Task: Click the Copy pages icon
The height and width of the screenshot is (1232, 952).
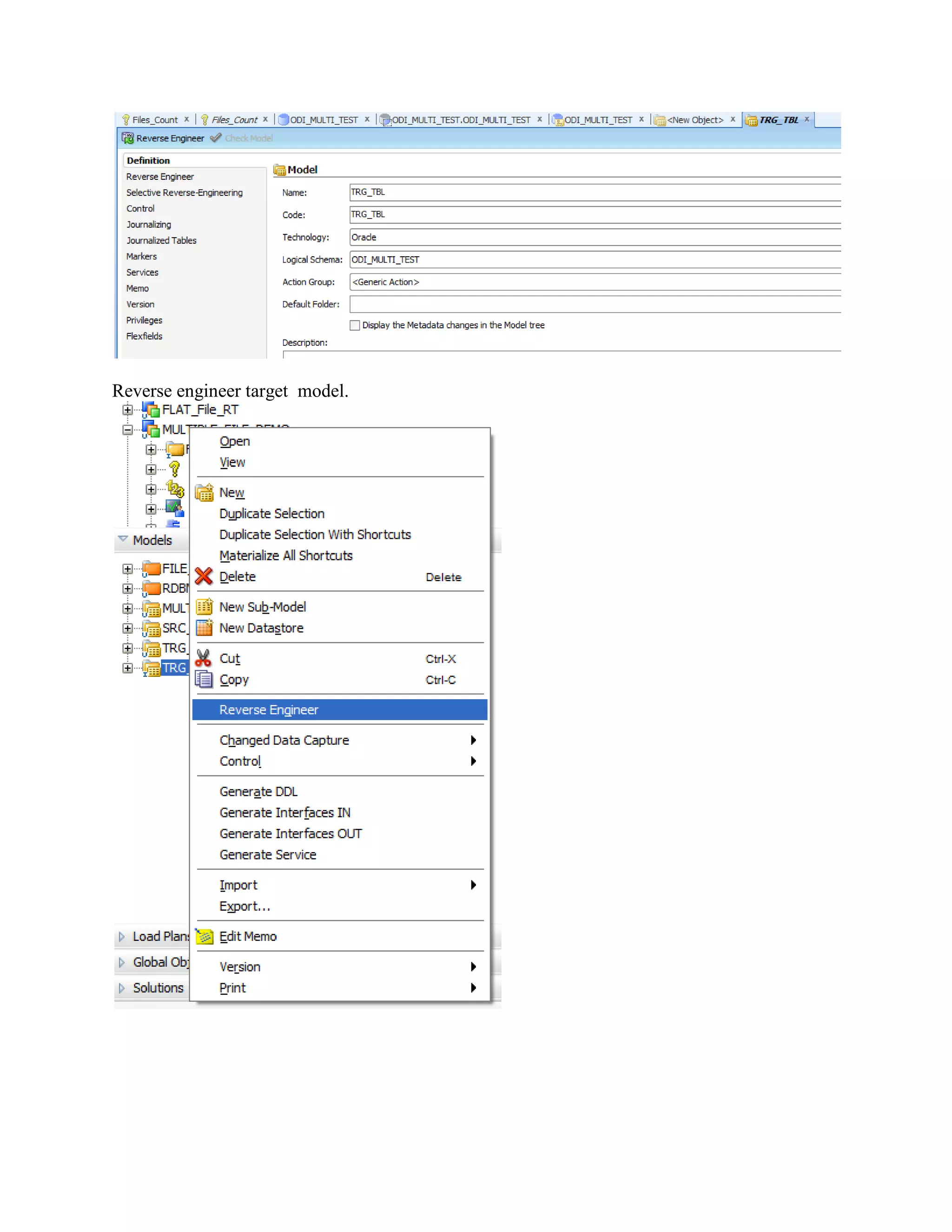Action: tap(204, 680)
